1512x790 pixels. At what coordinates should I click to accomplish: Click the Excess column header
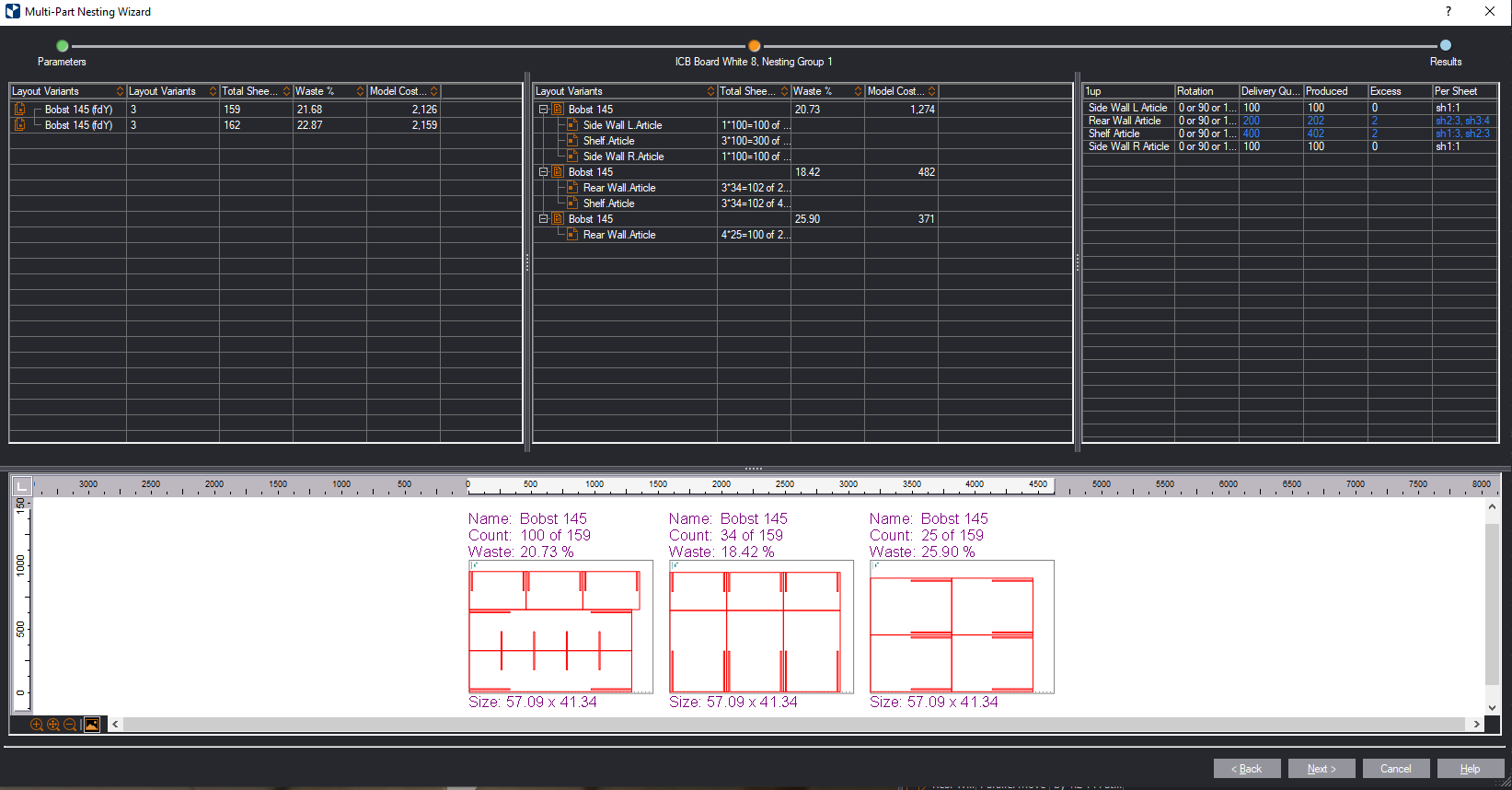1400,91
